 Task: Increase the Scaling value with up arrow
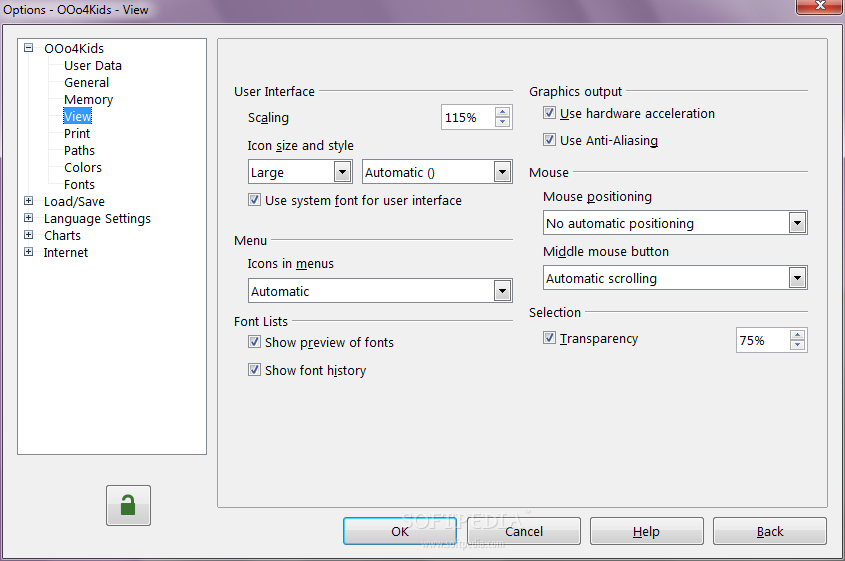pyautogui.click(x=502, y=112)
